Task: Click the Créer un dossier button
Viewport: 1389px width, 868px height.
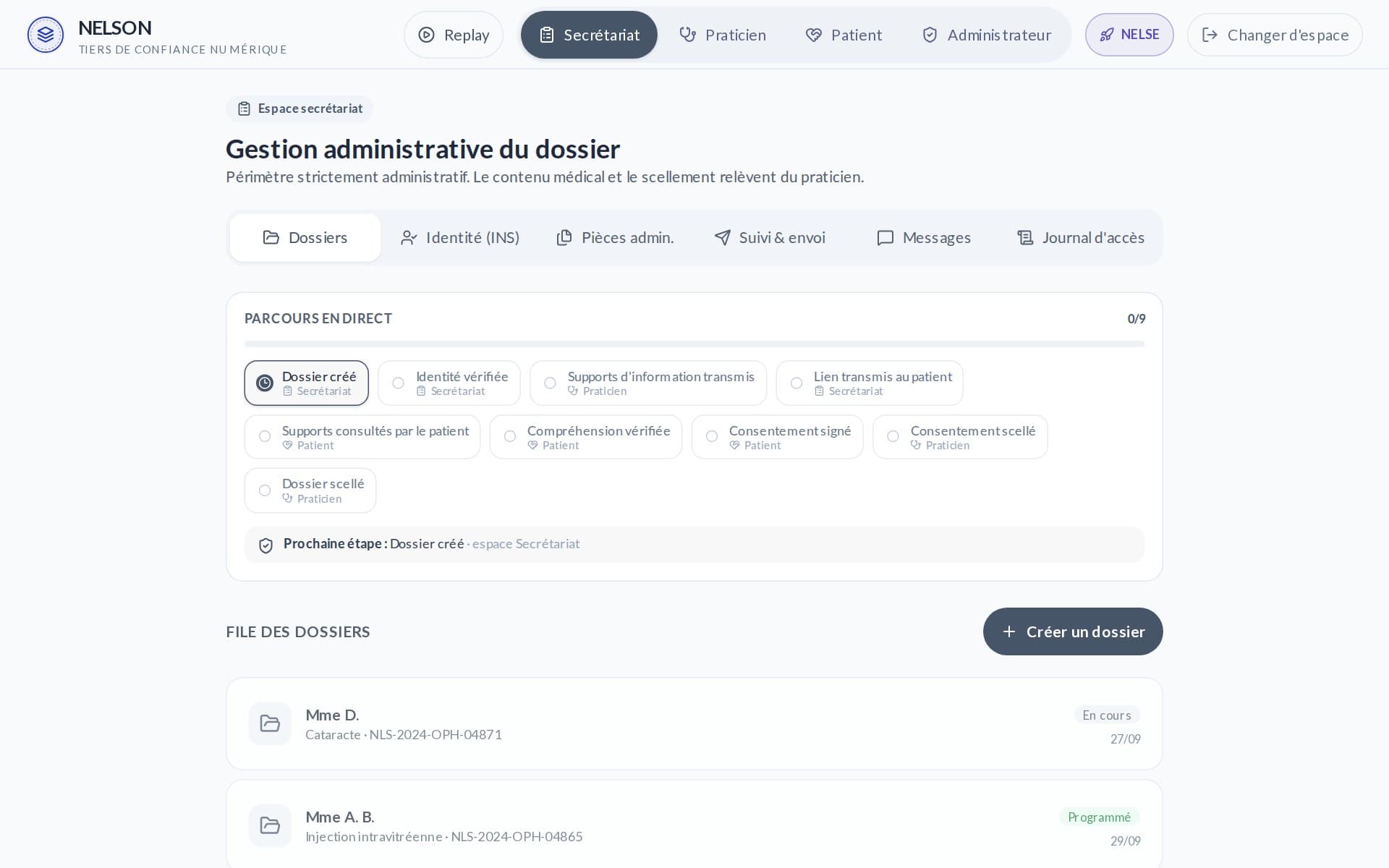Action: coord(1073,631)
